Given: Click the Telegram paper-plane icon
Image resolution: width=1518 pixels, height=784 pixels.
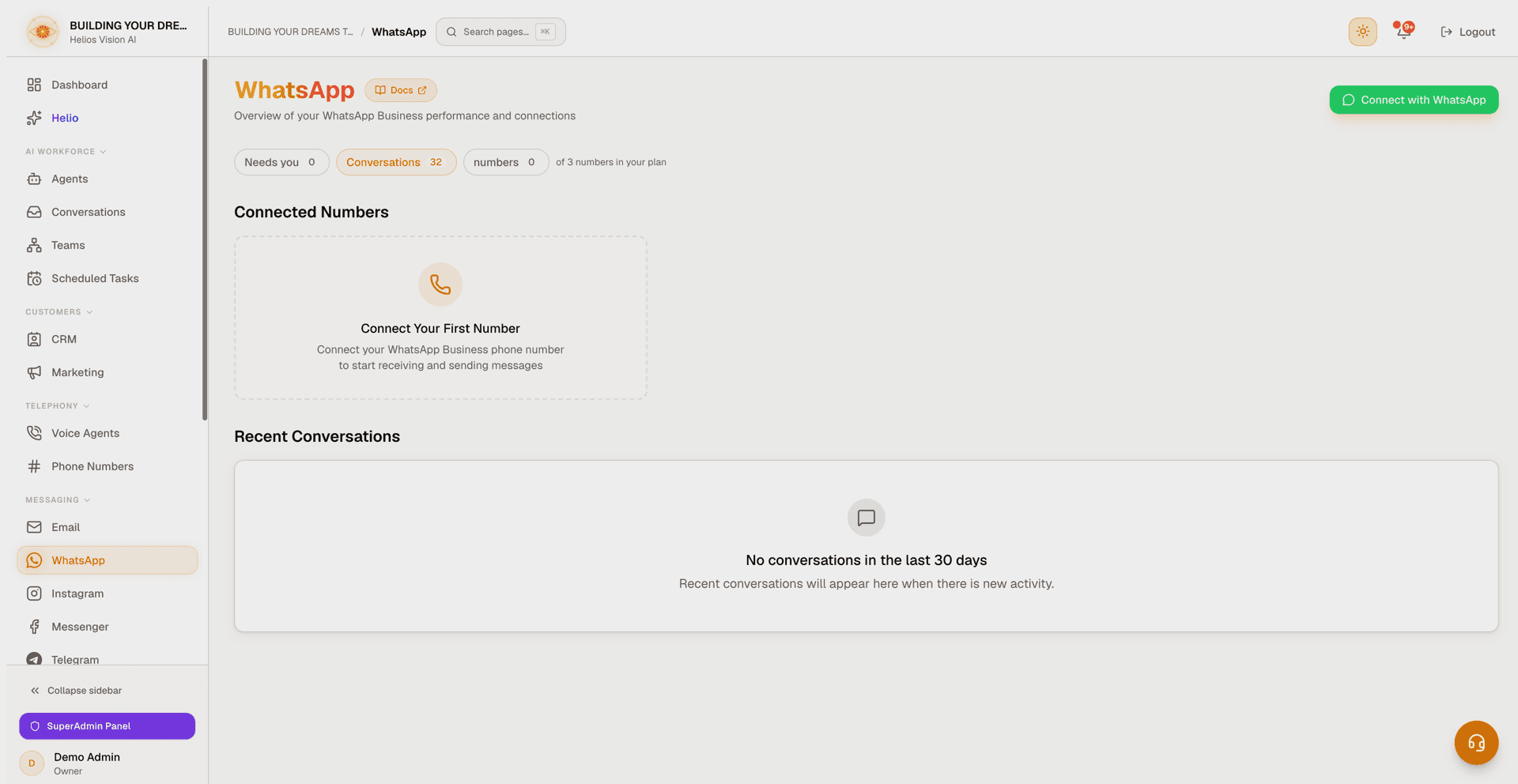Looking at the screenshot, I should coord(34,659).
